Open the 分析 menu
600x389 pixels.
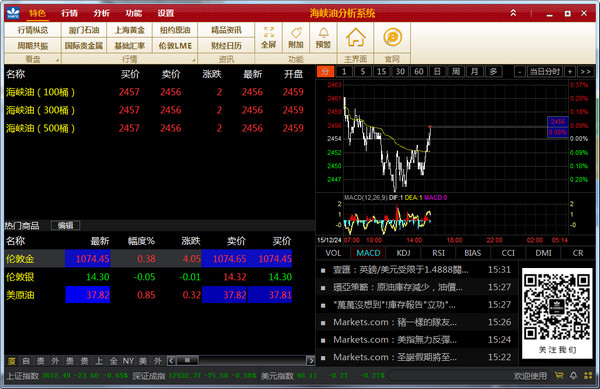point(101,13)
